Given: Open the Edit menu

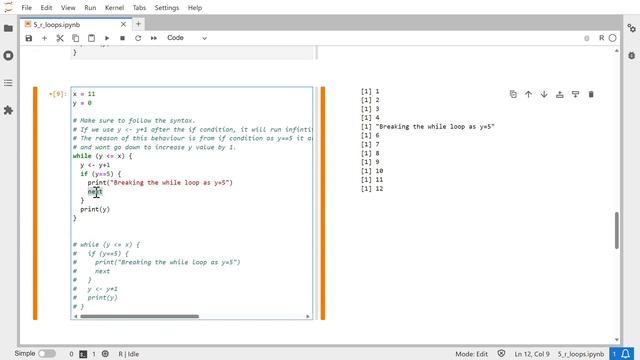Looking at the screenshot, I should pos(46,8).
